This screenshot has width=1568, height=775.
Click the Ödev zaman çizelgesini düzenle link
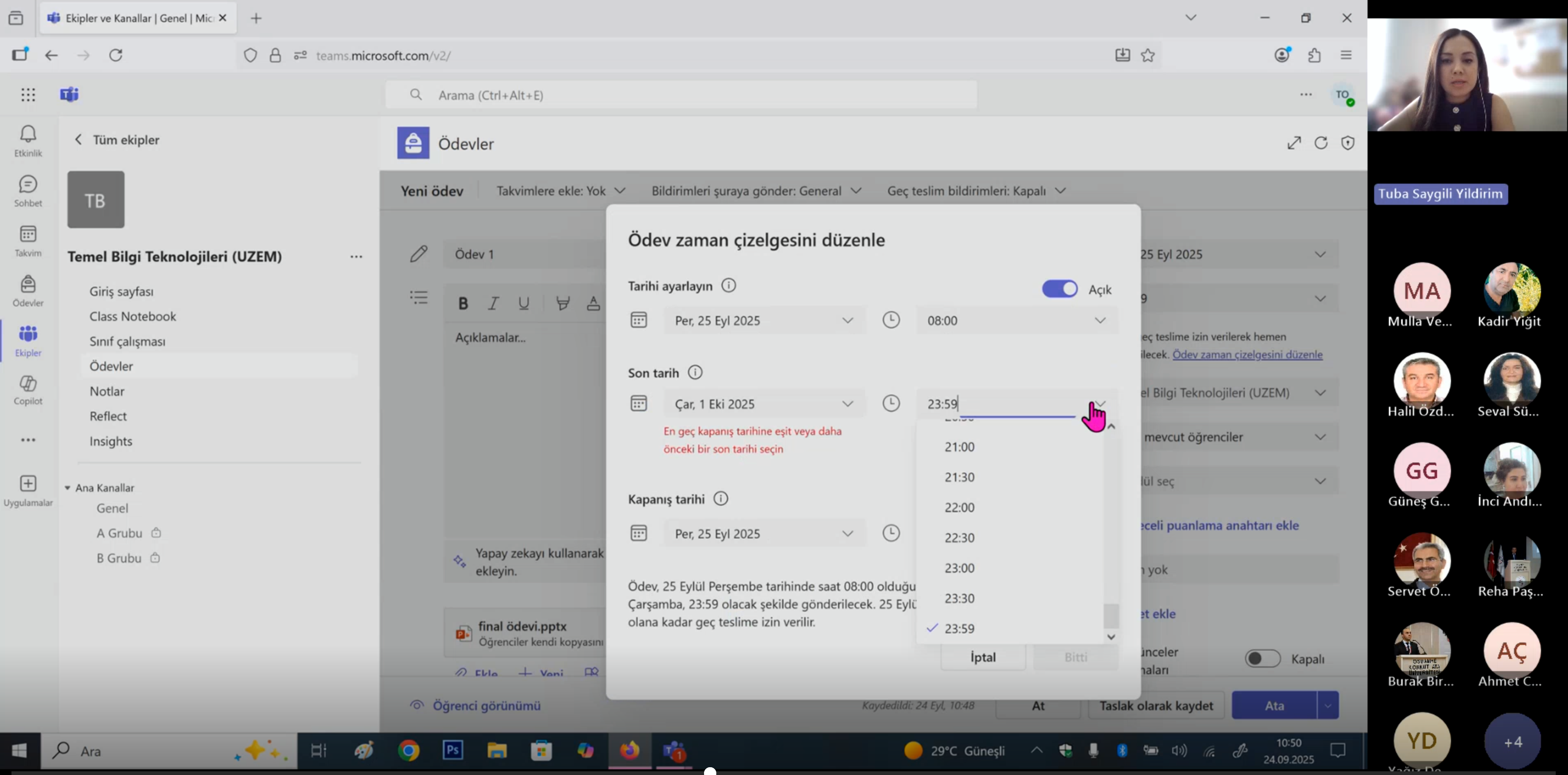tap(1247, 355)
